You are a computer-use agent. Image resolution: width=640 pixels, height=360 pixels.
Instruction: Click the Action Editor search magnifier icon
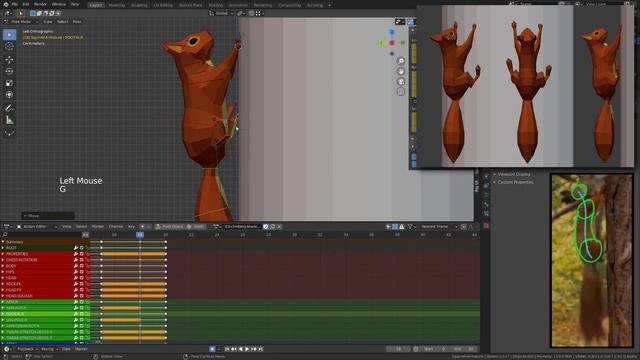pyautogui.click(x=5, y=235)
